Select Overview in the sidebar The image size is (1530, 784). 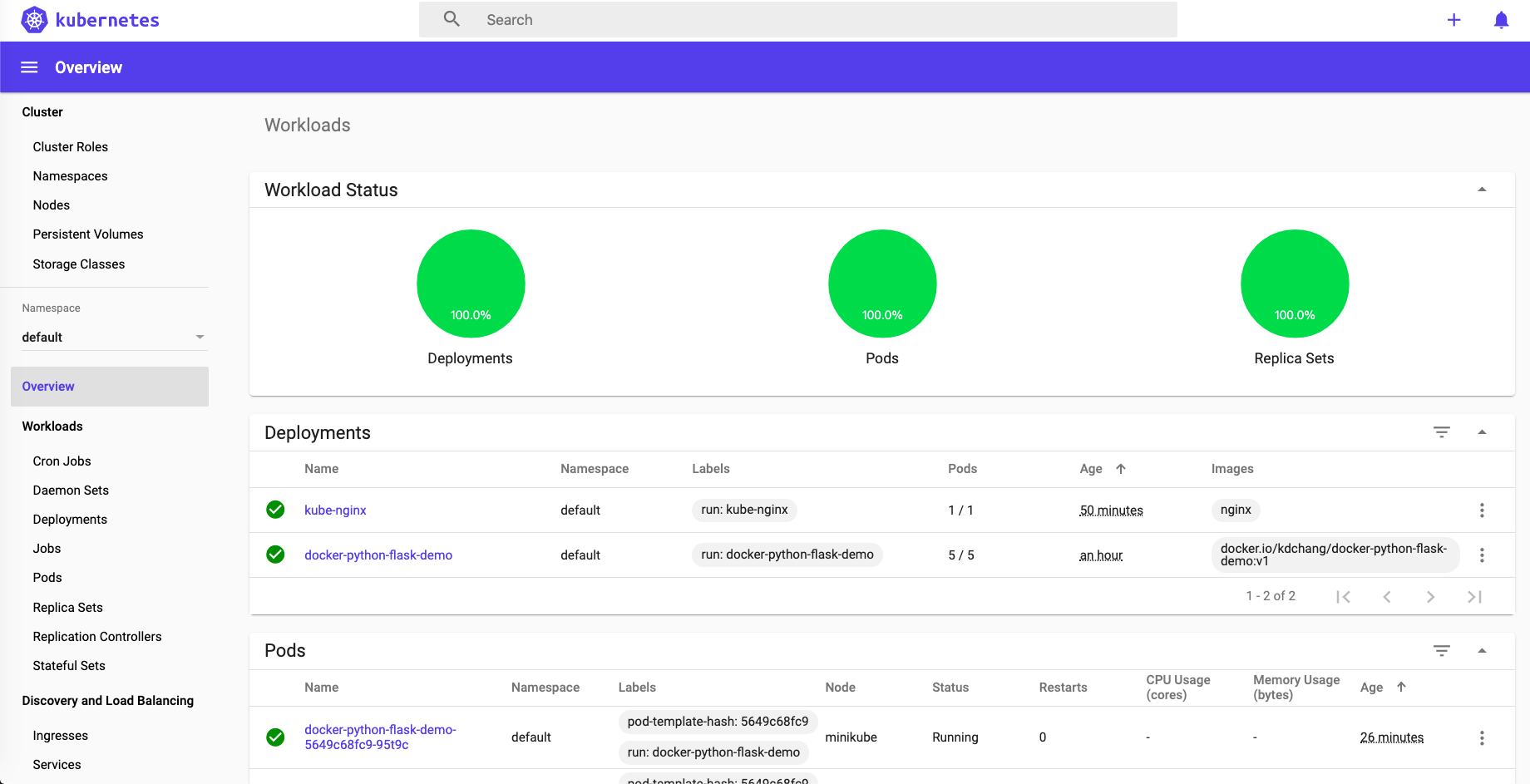coord(110,387)
